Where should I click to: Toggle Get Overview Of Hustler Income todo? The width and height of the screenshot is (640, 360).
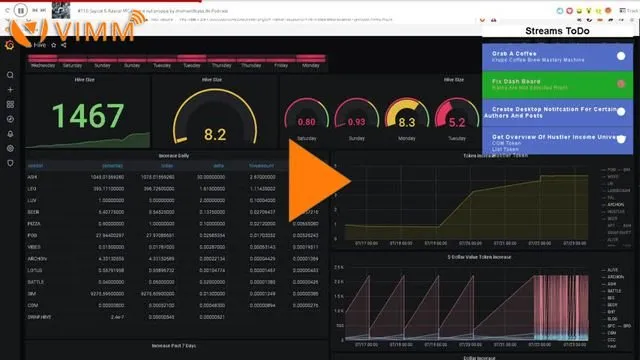coord(621,139)
